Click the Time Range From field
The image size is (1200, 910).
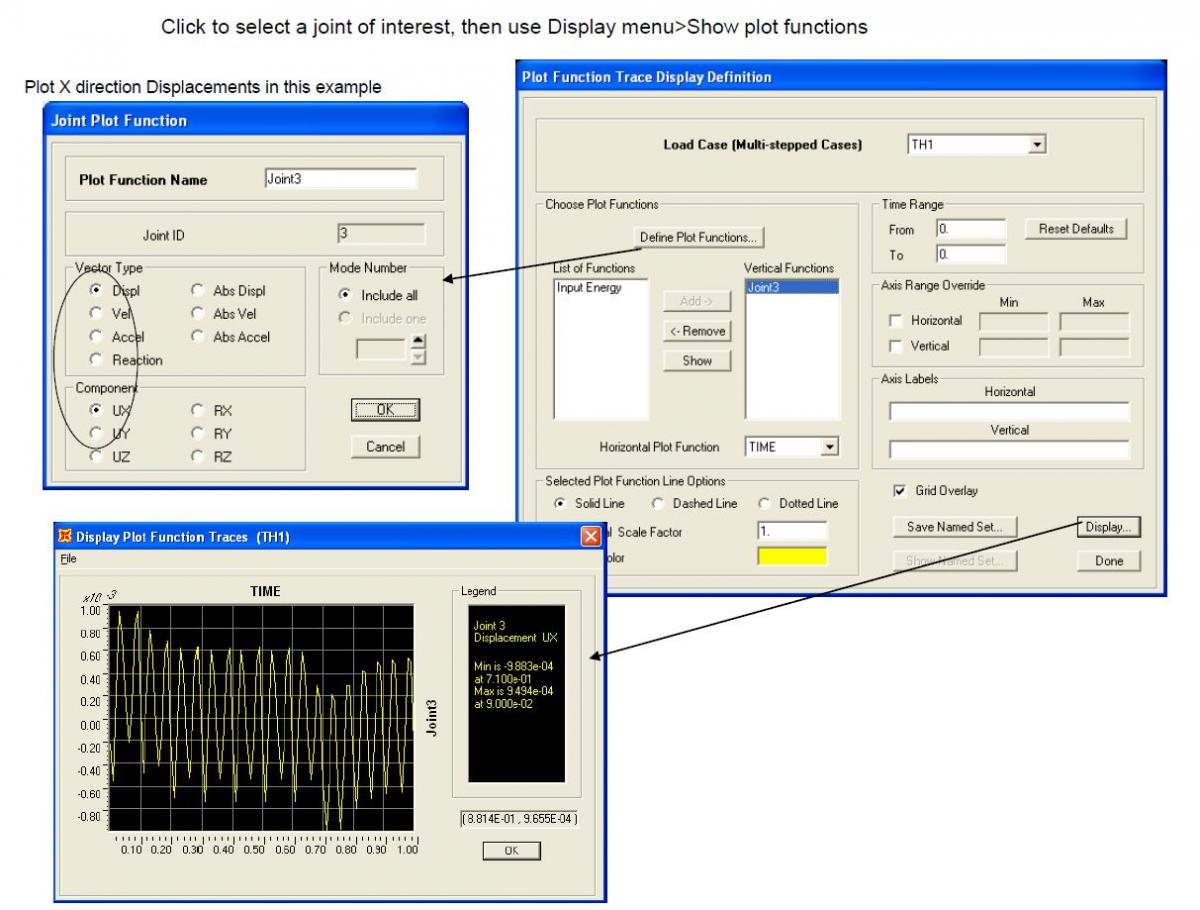pos(970,229)
